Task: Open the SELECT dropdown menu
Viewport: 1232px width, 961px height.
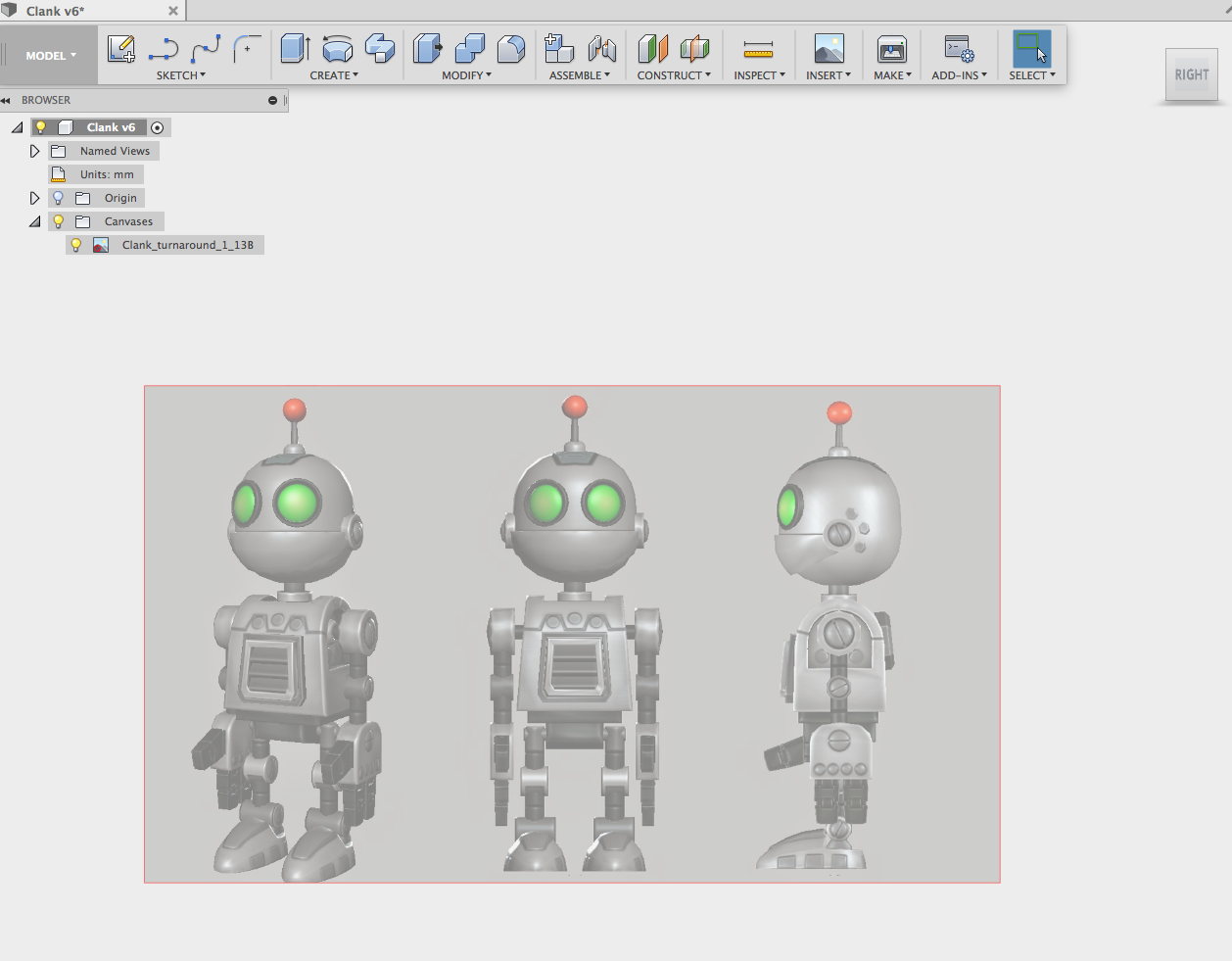Action: [x=1032, y=75]
